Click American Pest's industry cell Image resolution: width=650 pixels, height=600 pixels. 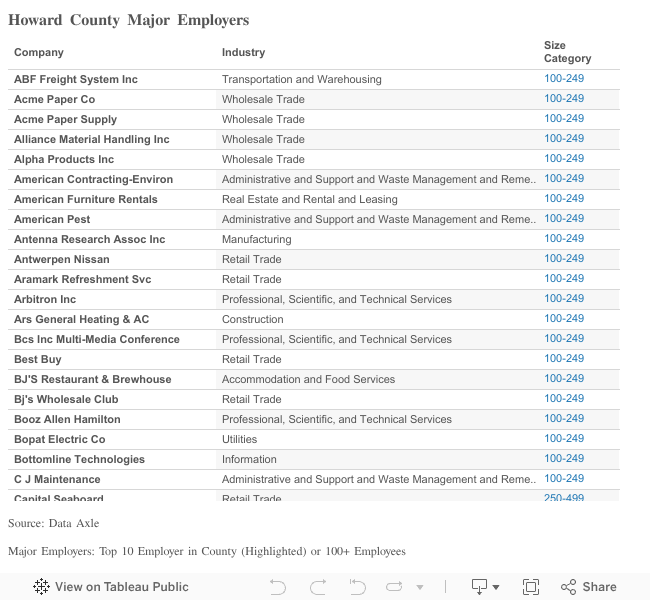[x=379, y=219]
